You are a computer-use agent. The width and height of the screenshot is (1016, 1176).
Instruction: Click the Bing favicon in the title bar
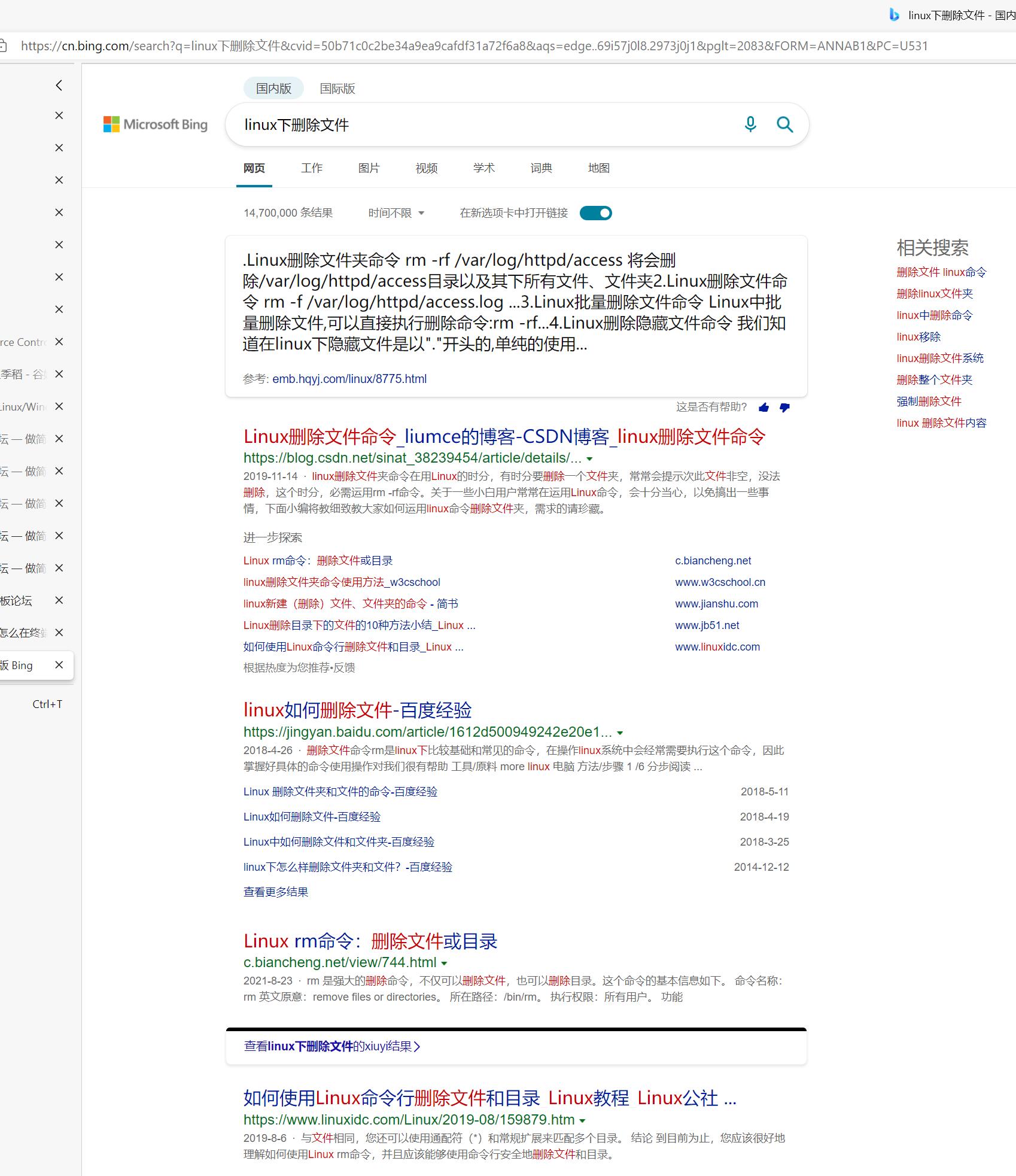click(895, 15)
